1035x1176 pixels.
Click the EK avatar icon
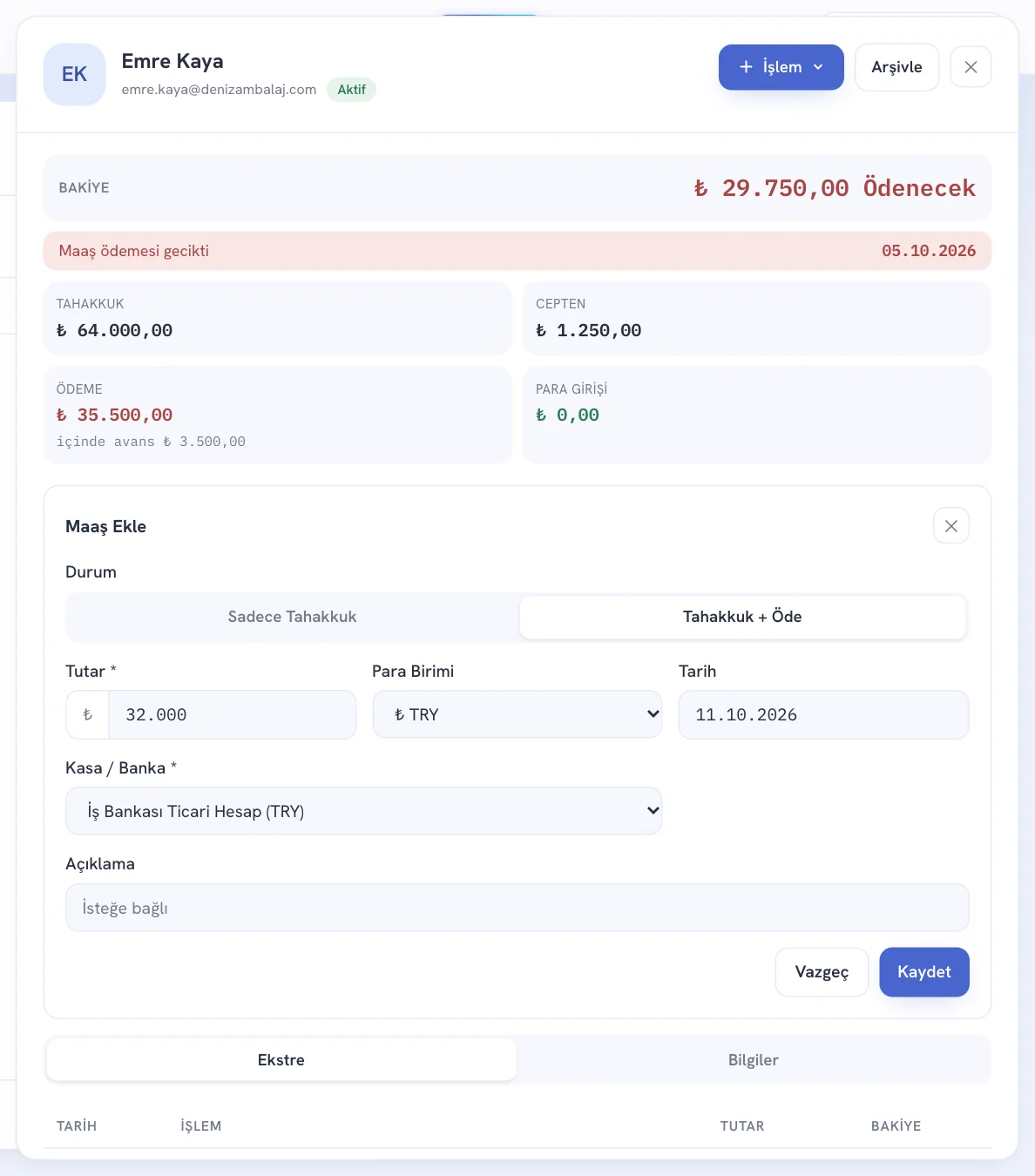(x=74, y=75)
